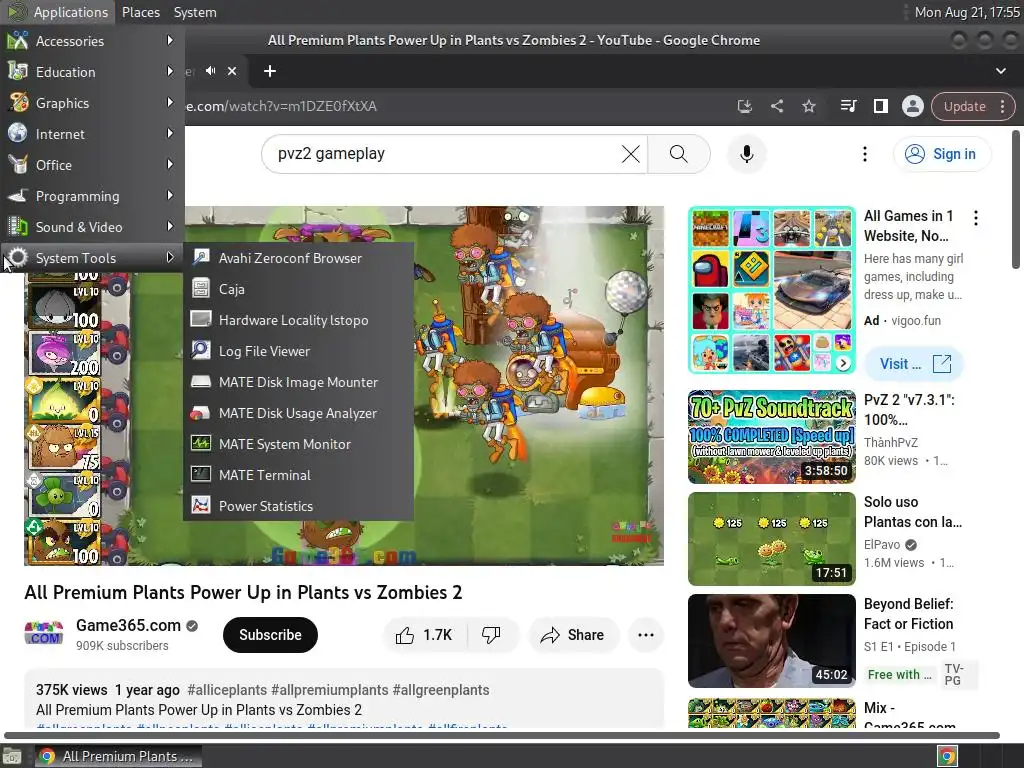Toggle Chrome side panel
Viewport: 1024px width, 768px height.
pyautogui.click(x=880, y=106)
